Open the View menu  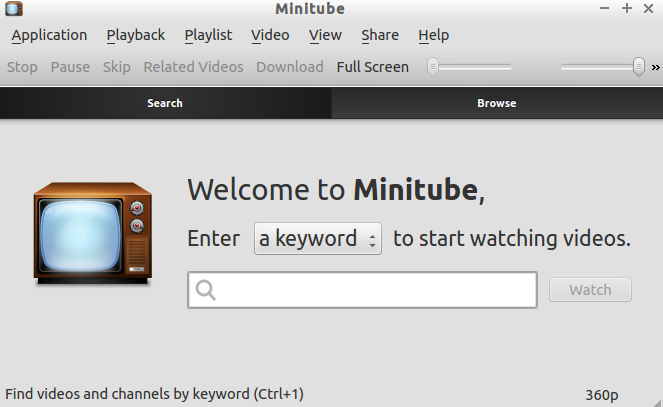[x=325, y=36]
